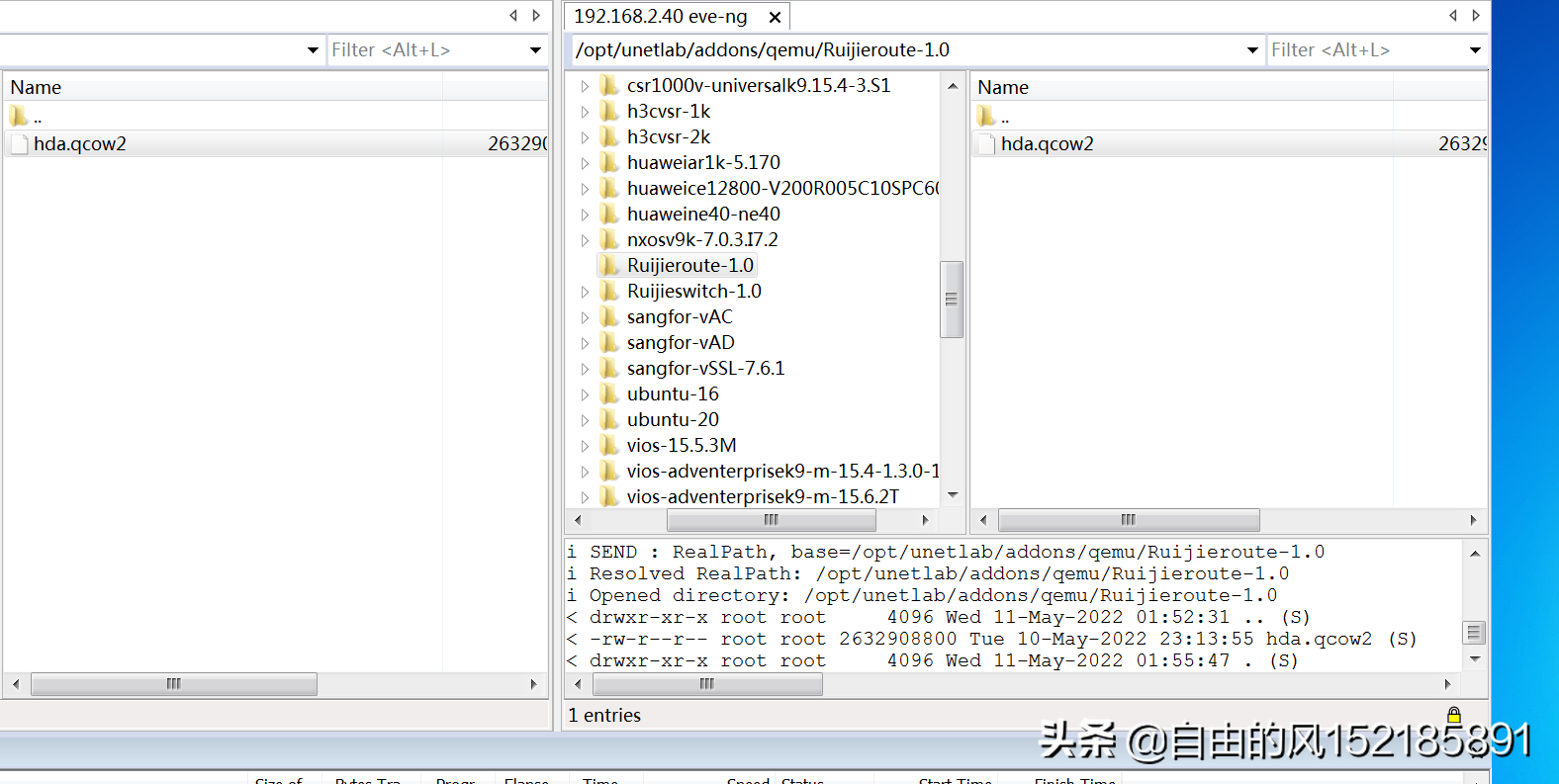The image size is (1559, 784).
Task: Switch to the 192.168.2.40 eve-ng tab
Action: tap(660, 17)
